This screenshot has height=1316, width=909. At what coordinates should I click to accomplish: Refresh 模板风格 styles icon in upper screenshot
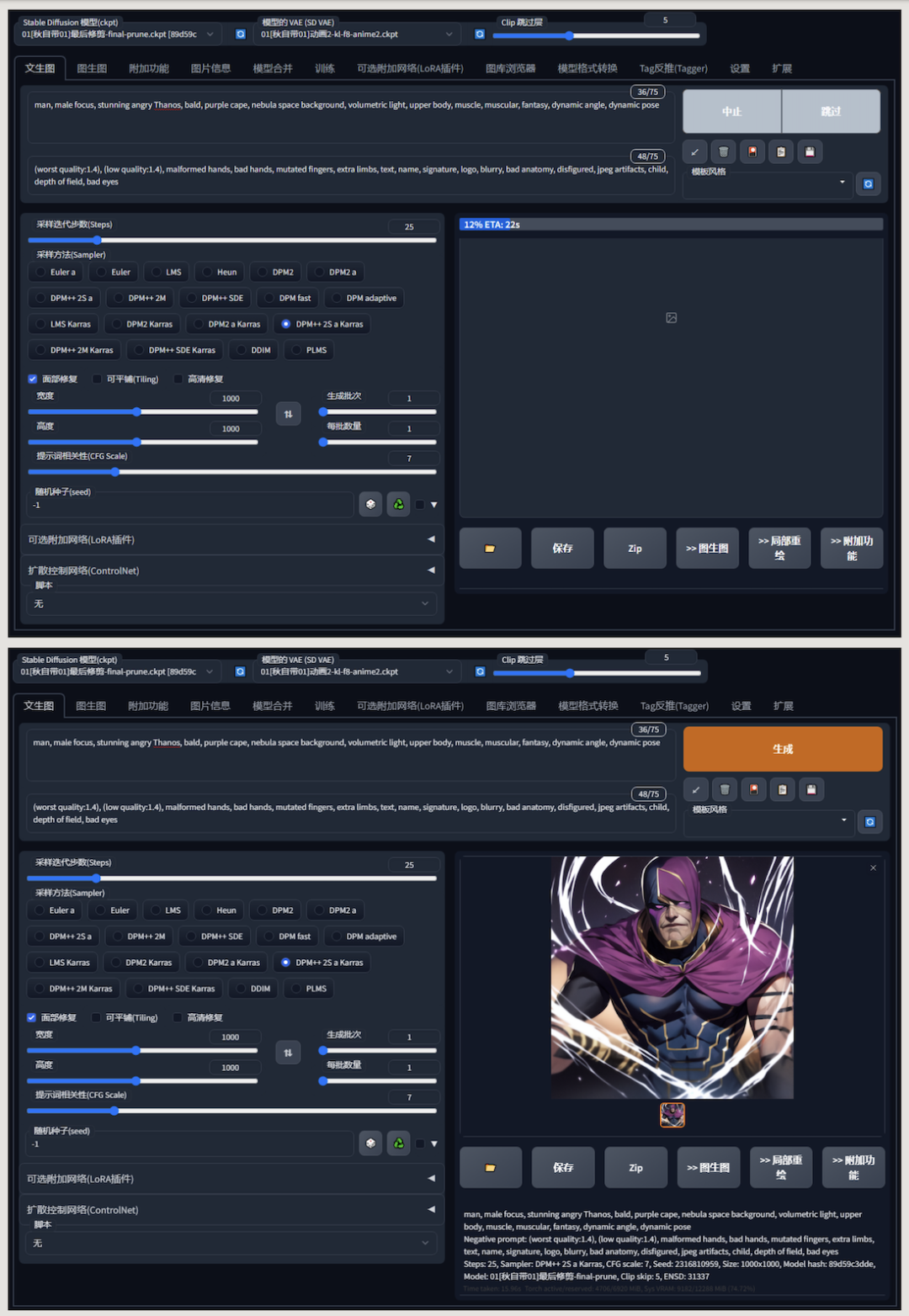(x=869, y=183)
